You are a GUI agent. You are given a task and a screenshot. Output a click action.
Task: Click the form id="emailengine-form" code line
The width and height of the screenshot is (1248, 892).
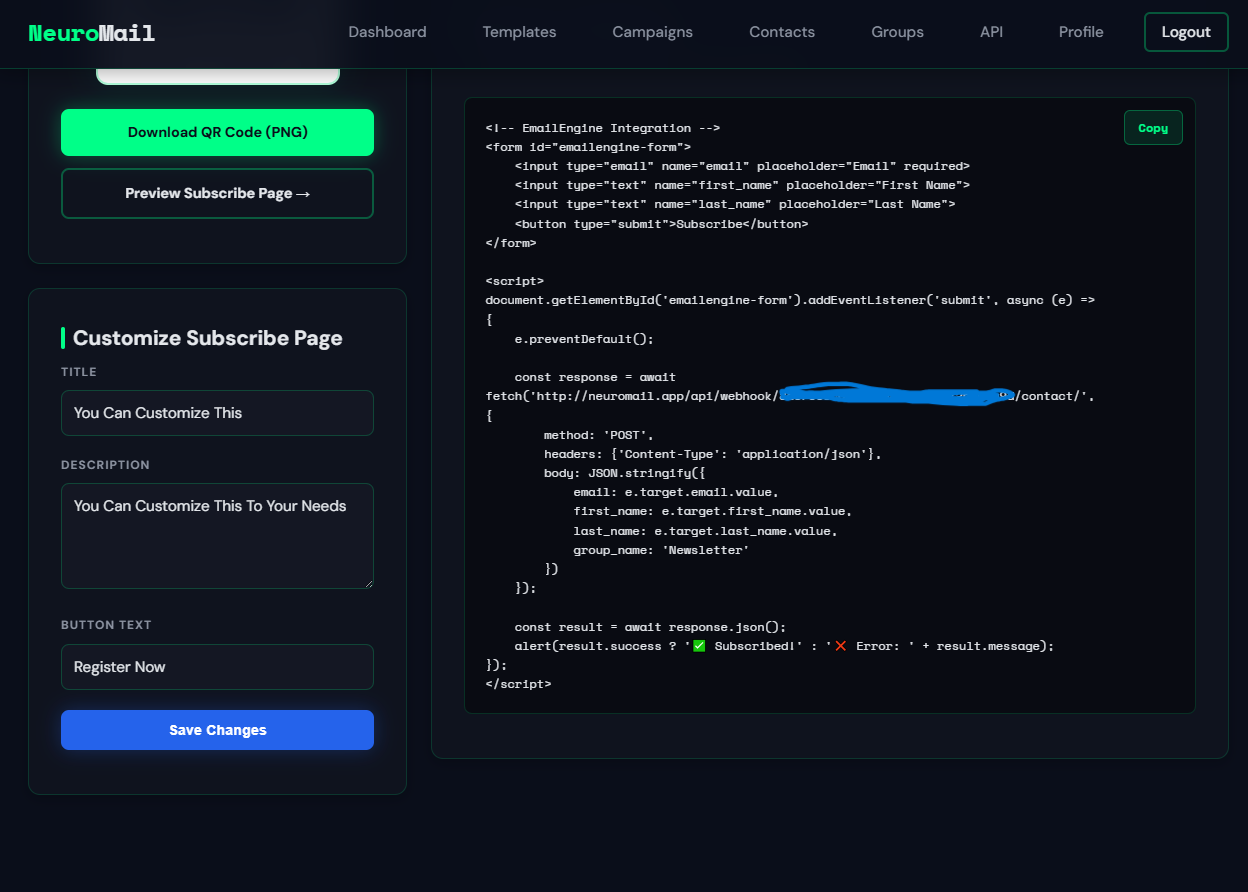tap(588, 147)
